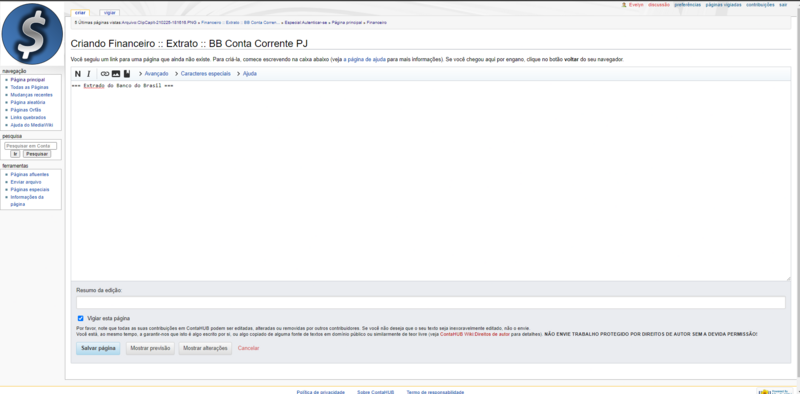
Task: Open the Financeiro :: Extrato :: BB Conta Corren... breadcrumb link
Action: 241,23
